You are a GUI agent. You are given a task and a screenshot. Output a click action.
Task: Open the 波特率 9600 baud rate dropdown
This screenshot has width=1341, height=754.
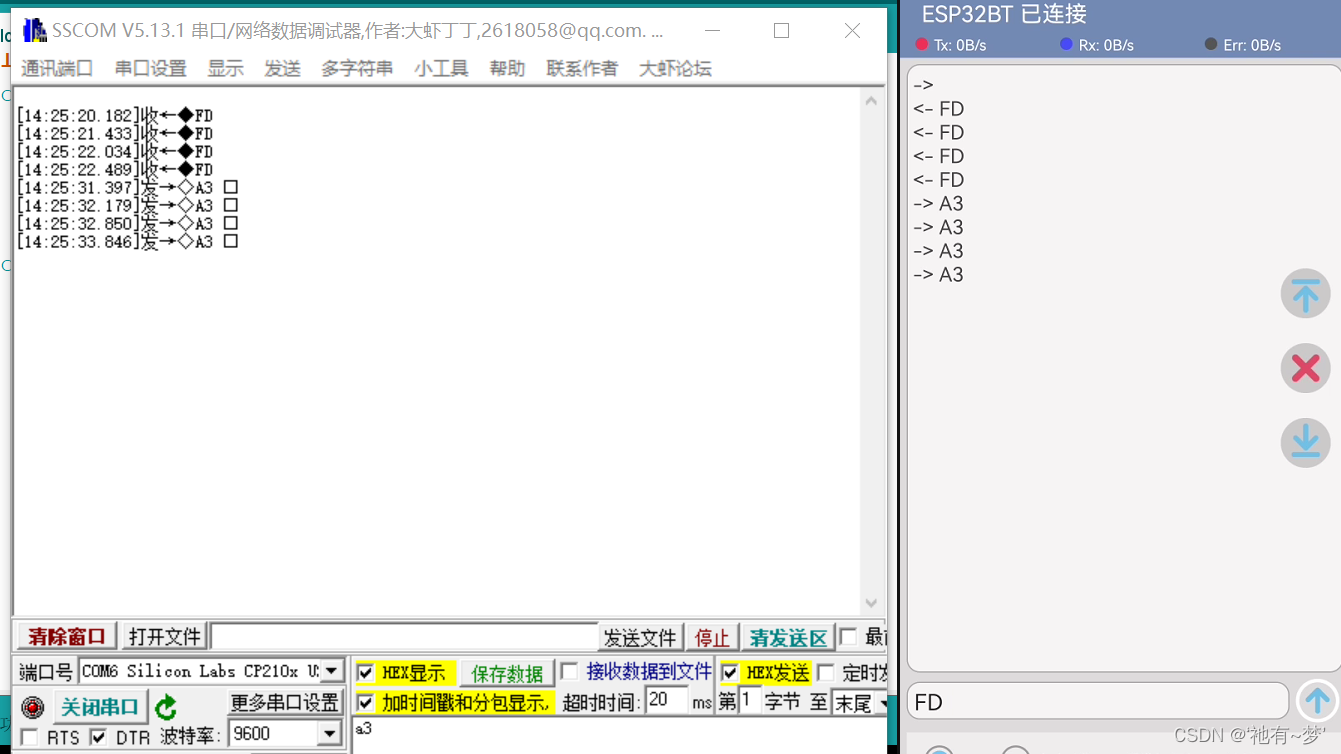(x=331, y=734)
